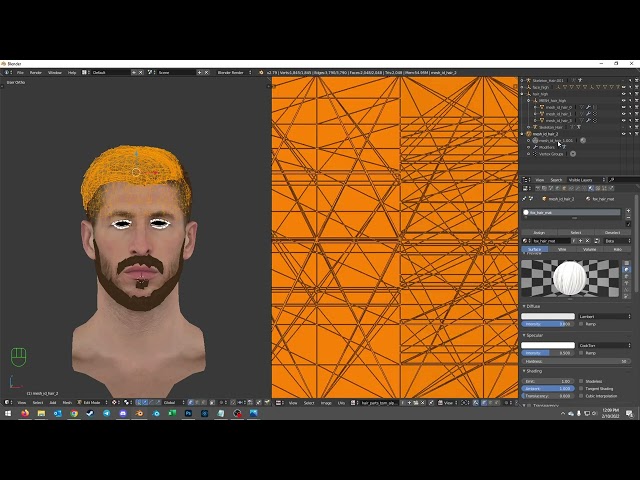Click the wrench modifier icon on mesh_id_hair_1 row
Image resolution: width=640 pixels, height=480 pixels.
click(588, 114)
